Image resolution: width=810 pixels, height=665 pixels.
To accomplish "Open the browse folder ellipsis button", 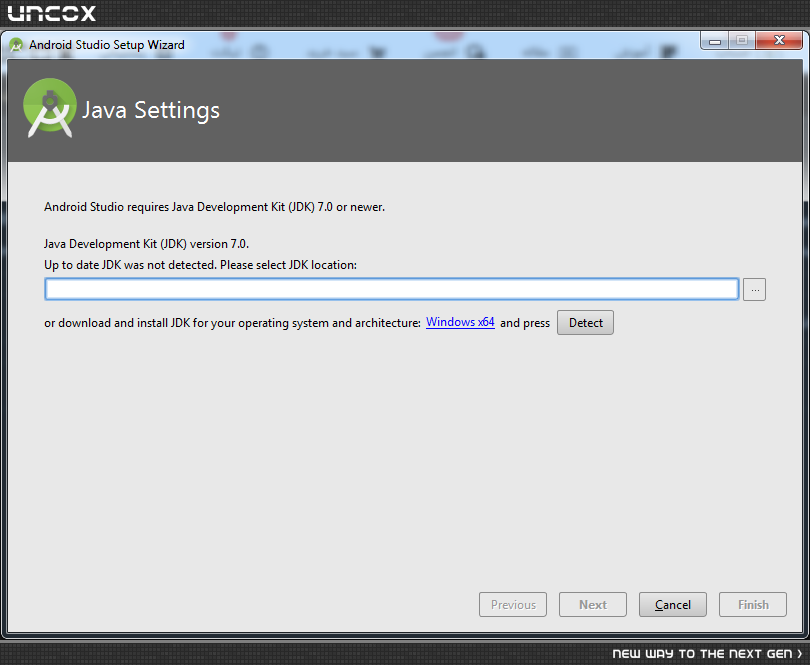I will [754, 289].
